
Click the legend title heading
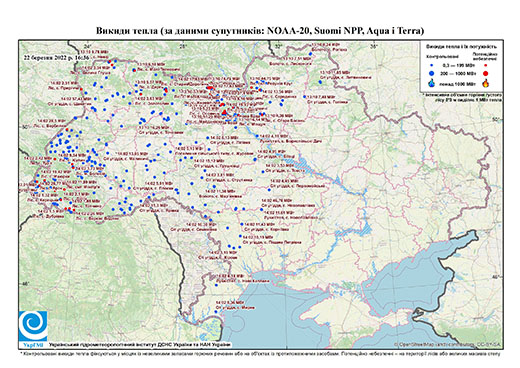(461, 46)
